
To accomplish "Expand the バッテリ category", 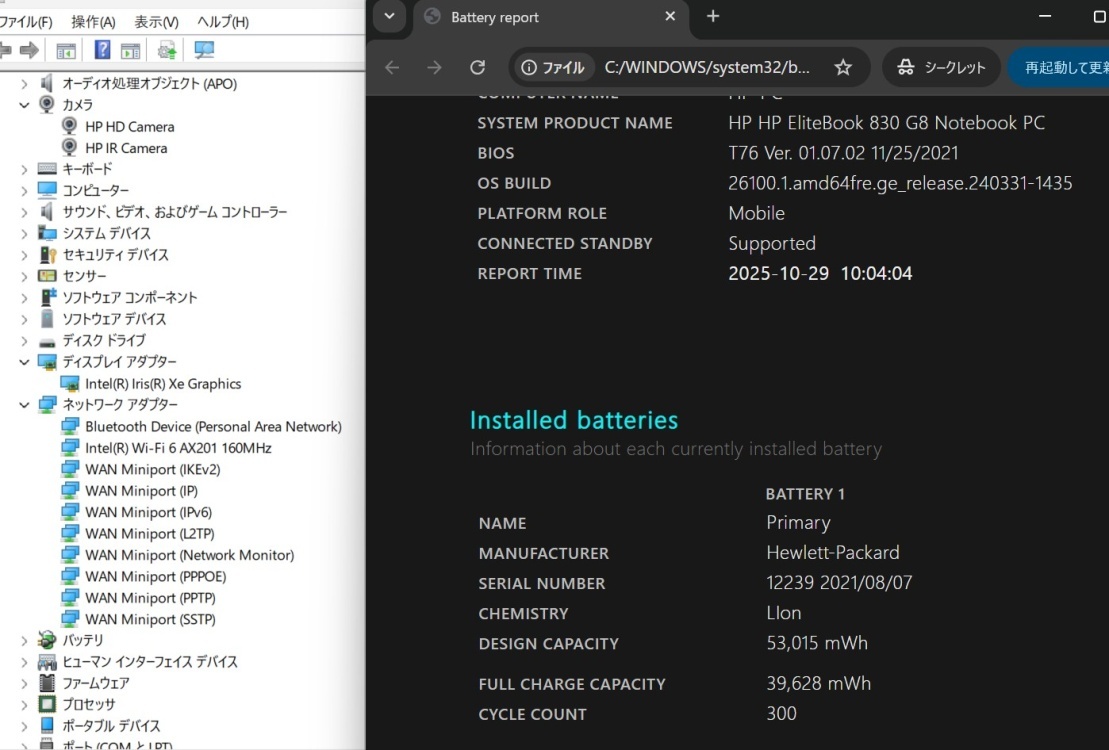I will click(x=24, y=640).
